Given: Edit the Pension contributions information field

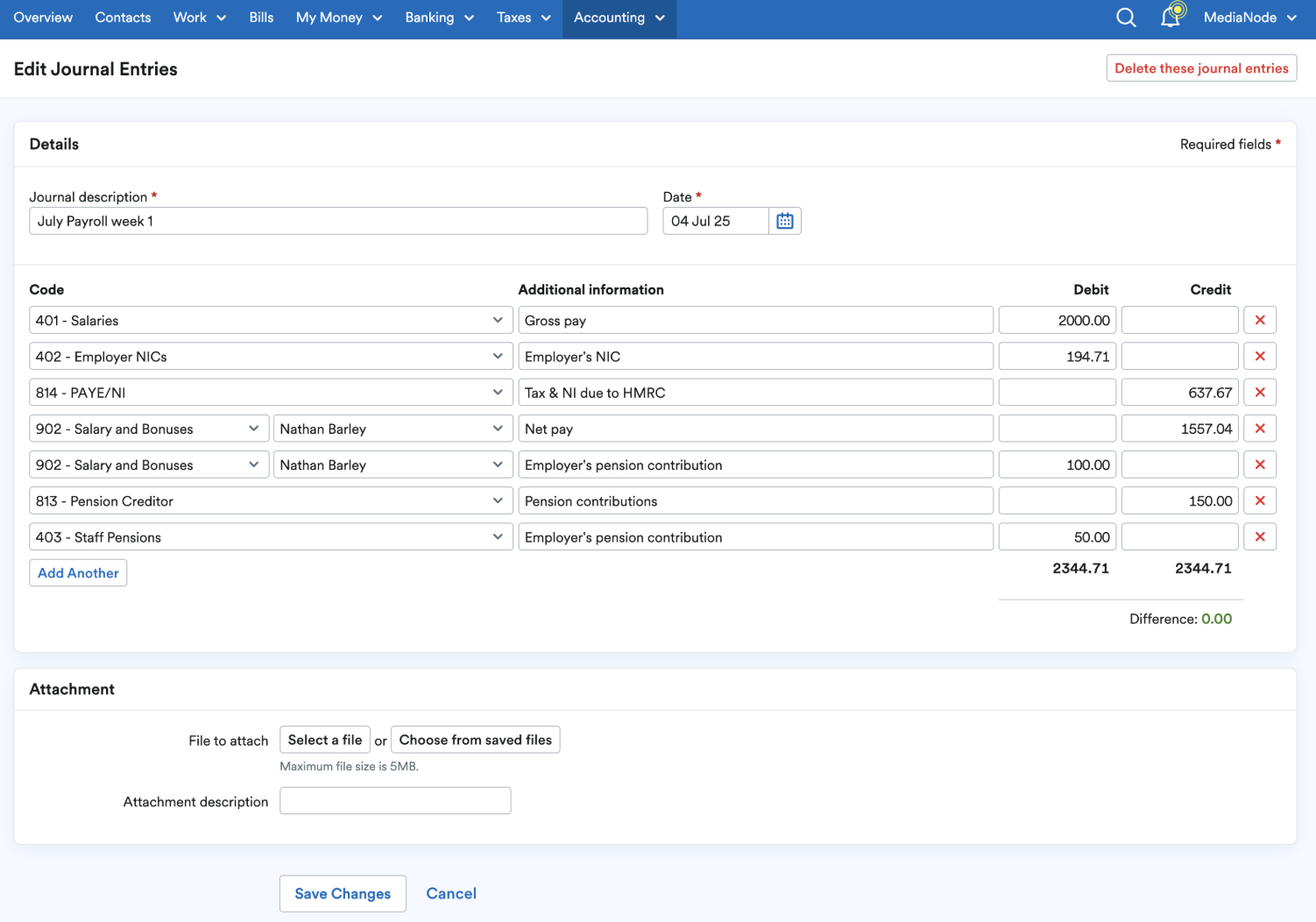Looking at the screenshot, I should 755,500.
